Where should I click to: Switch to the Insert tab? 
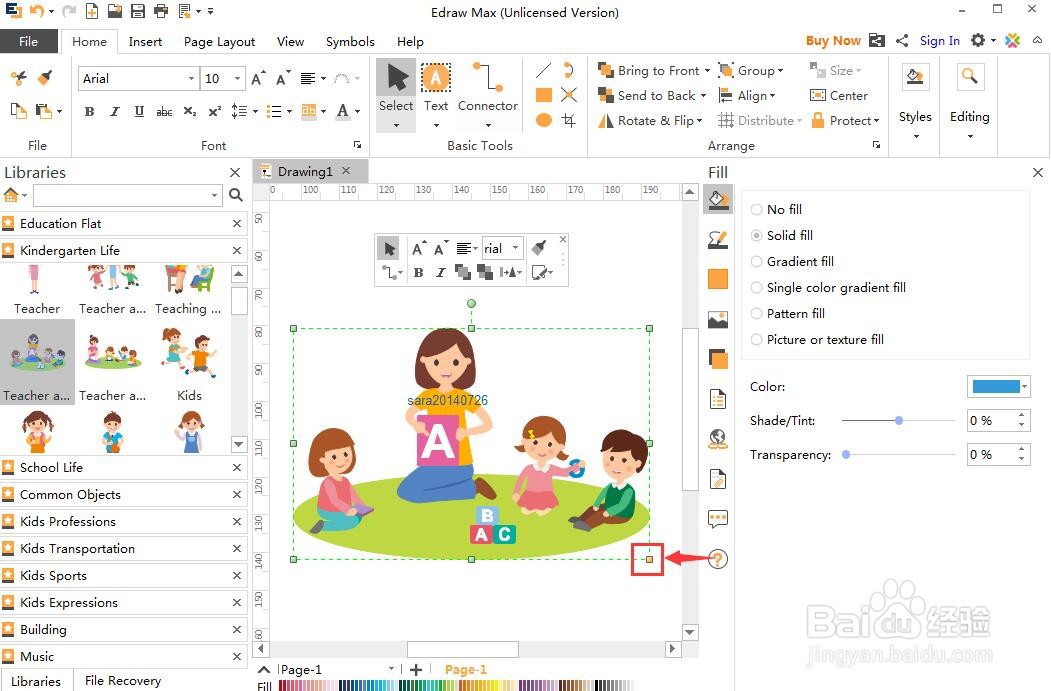click(145, 42)
